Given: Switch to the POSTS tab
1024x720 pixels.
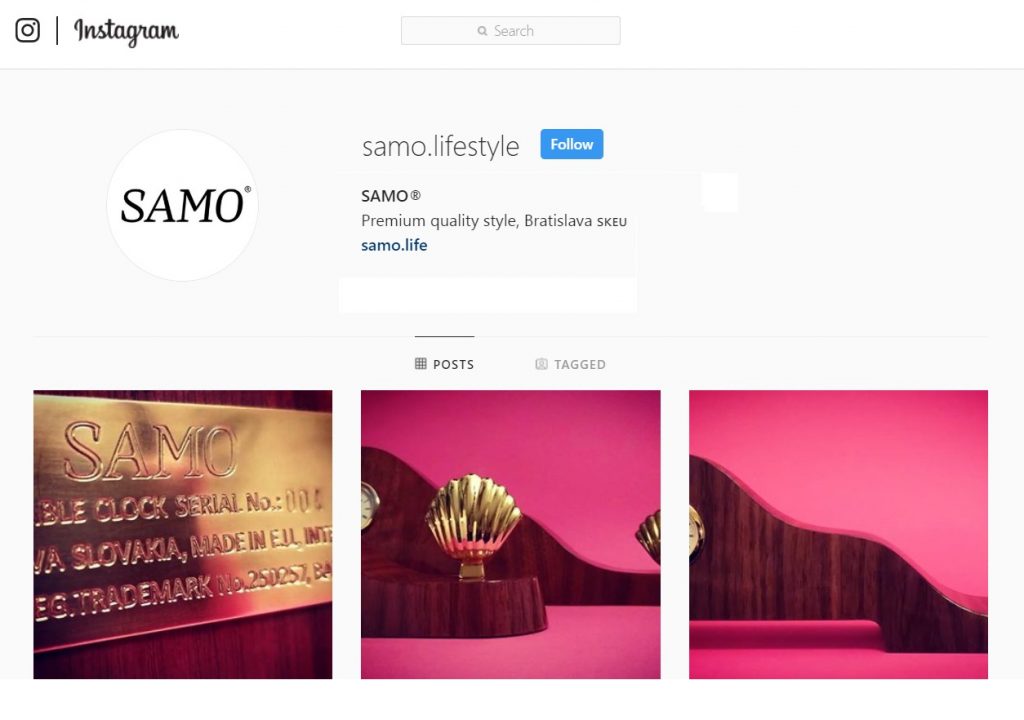Looking at the screenshot, I should (445, 364).
